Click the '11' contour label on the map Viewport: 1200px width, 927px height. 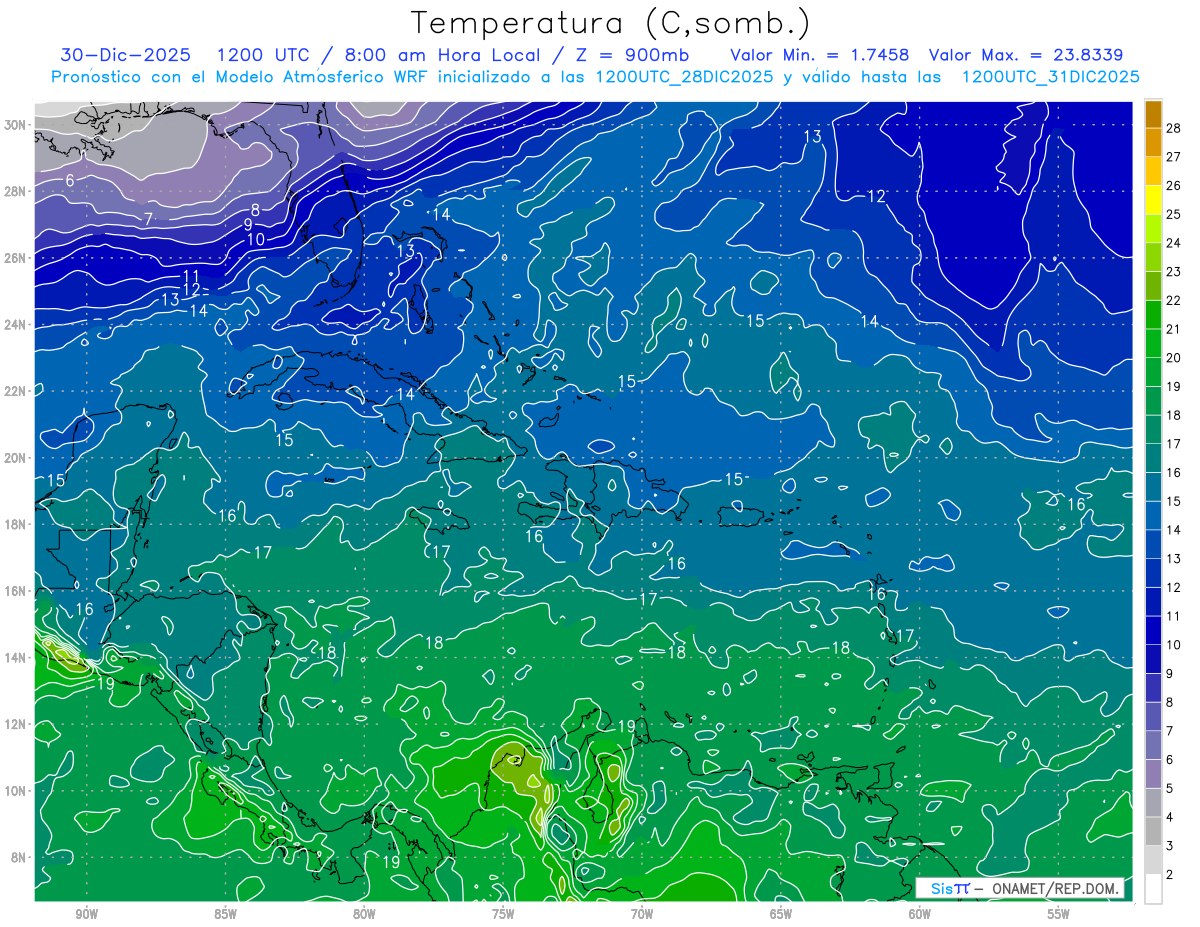[191, 276]
